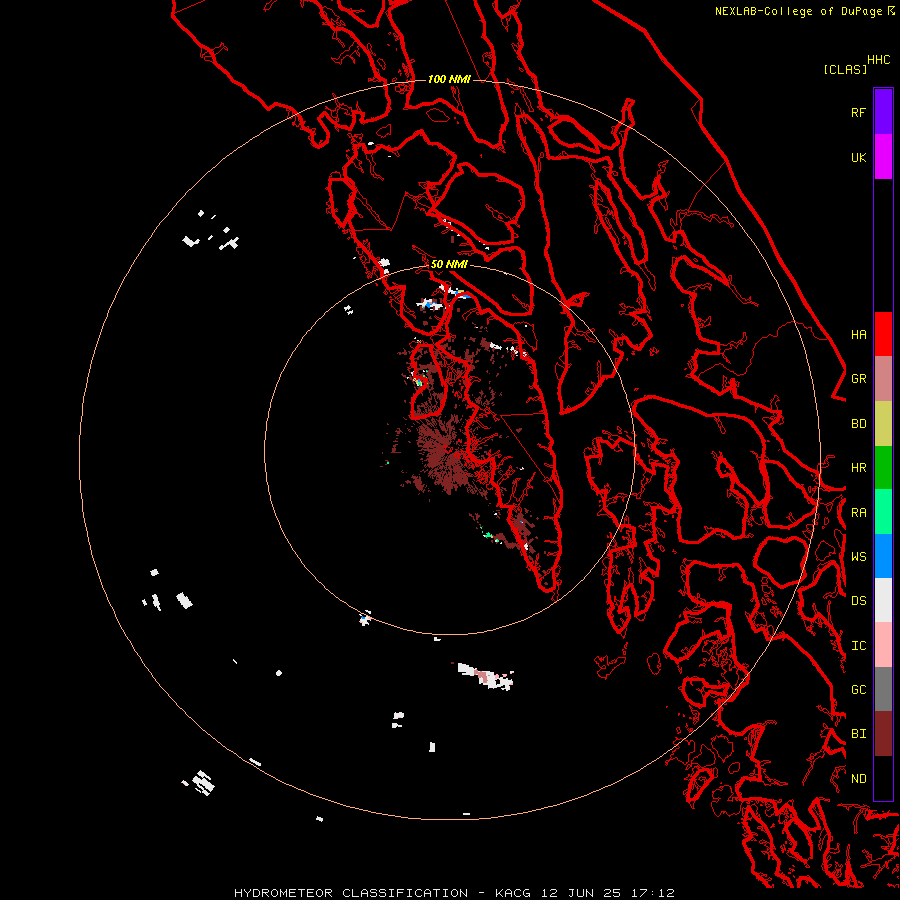Image resolution: width=900 pixels, height=900 pixels.
Task: Click the magenta UK legend color swatch
Action: pos(883,157)
